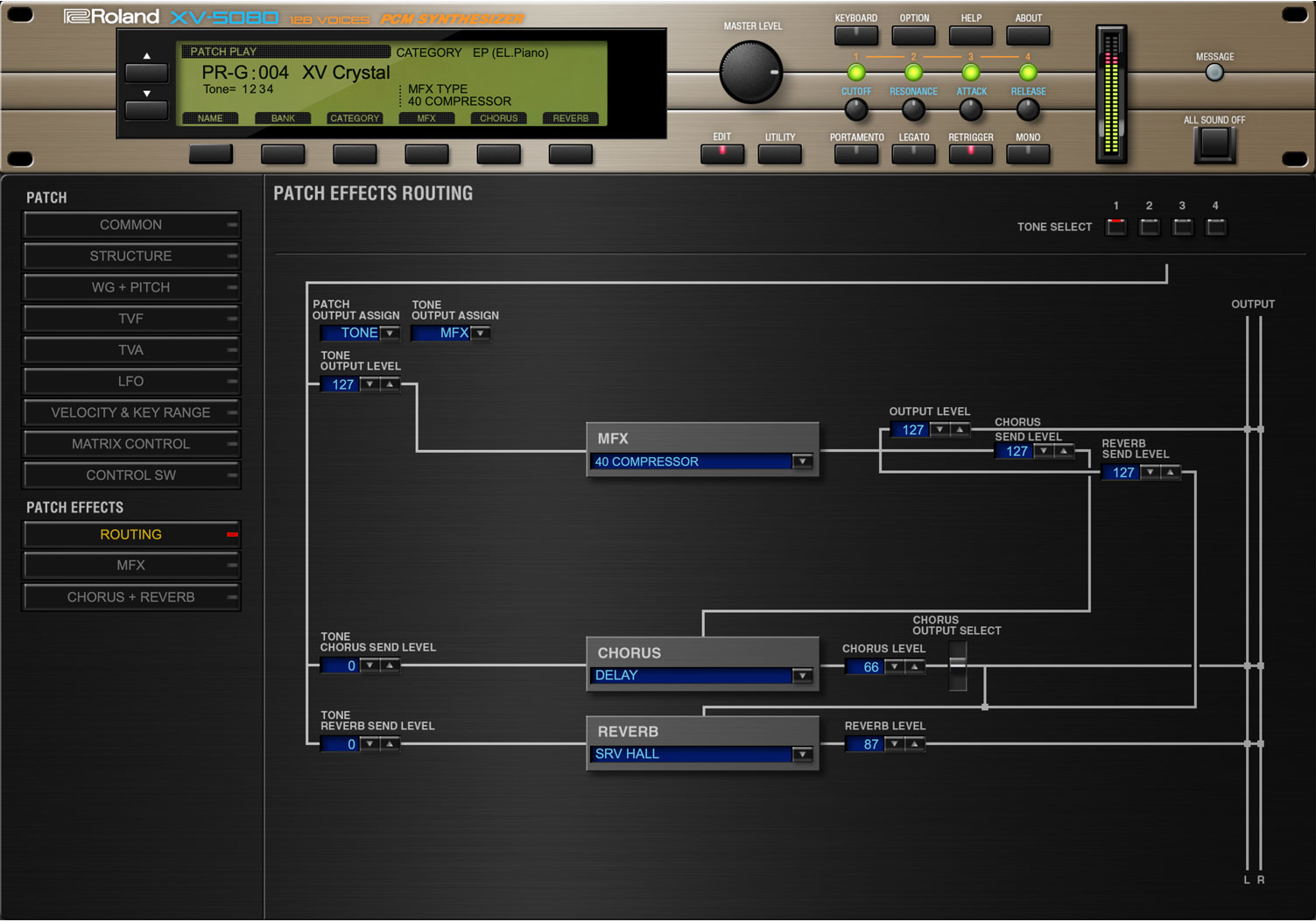Select Tone 3 in Tone Select
Viewport: 1316px width, 922px height.
click(x=1183, y=227)
